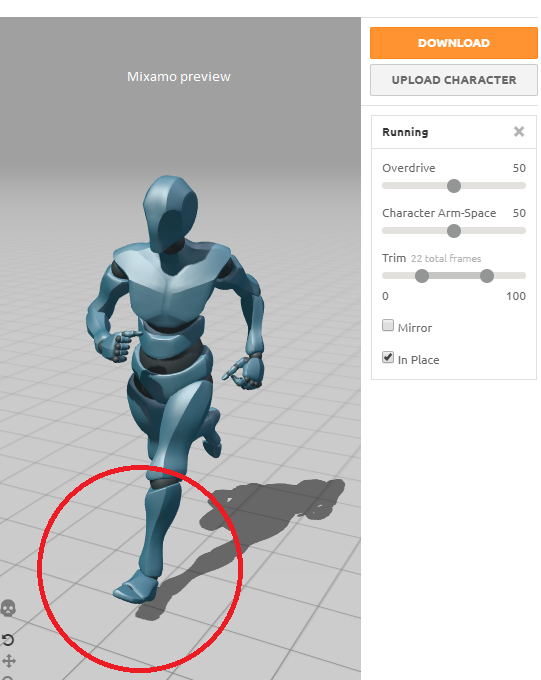The height and width of the screenshot is (680, 541).
Task: Click the left Trim slider handle
Action: [422, 276]
